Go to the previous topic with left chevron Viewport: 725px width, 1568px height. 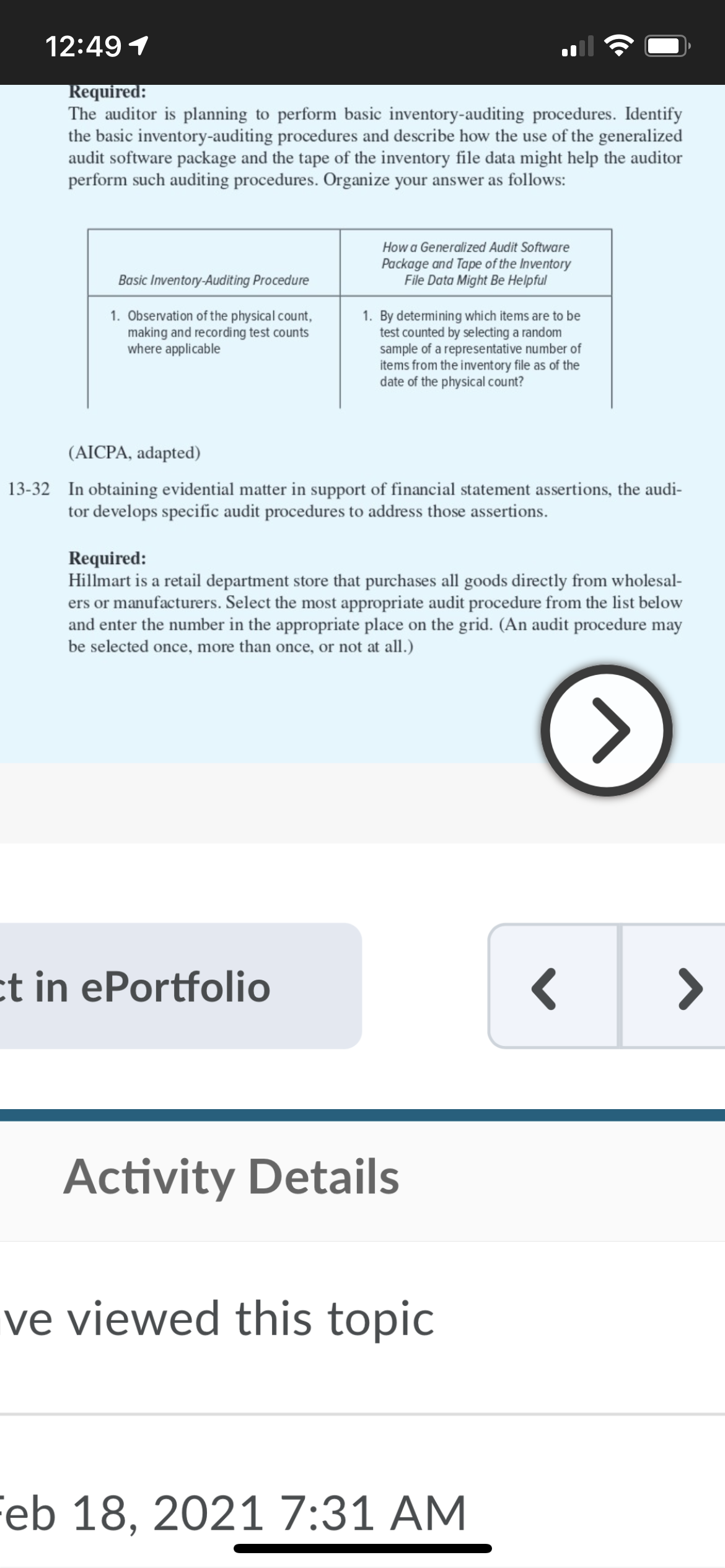coord(553,986)
